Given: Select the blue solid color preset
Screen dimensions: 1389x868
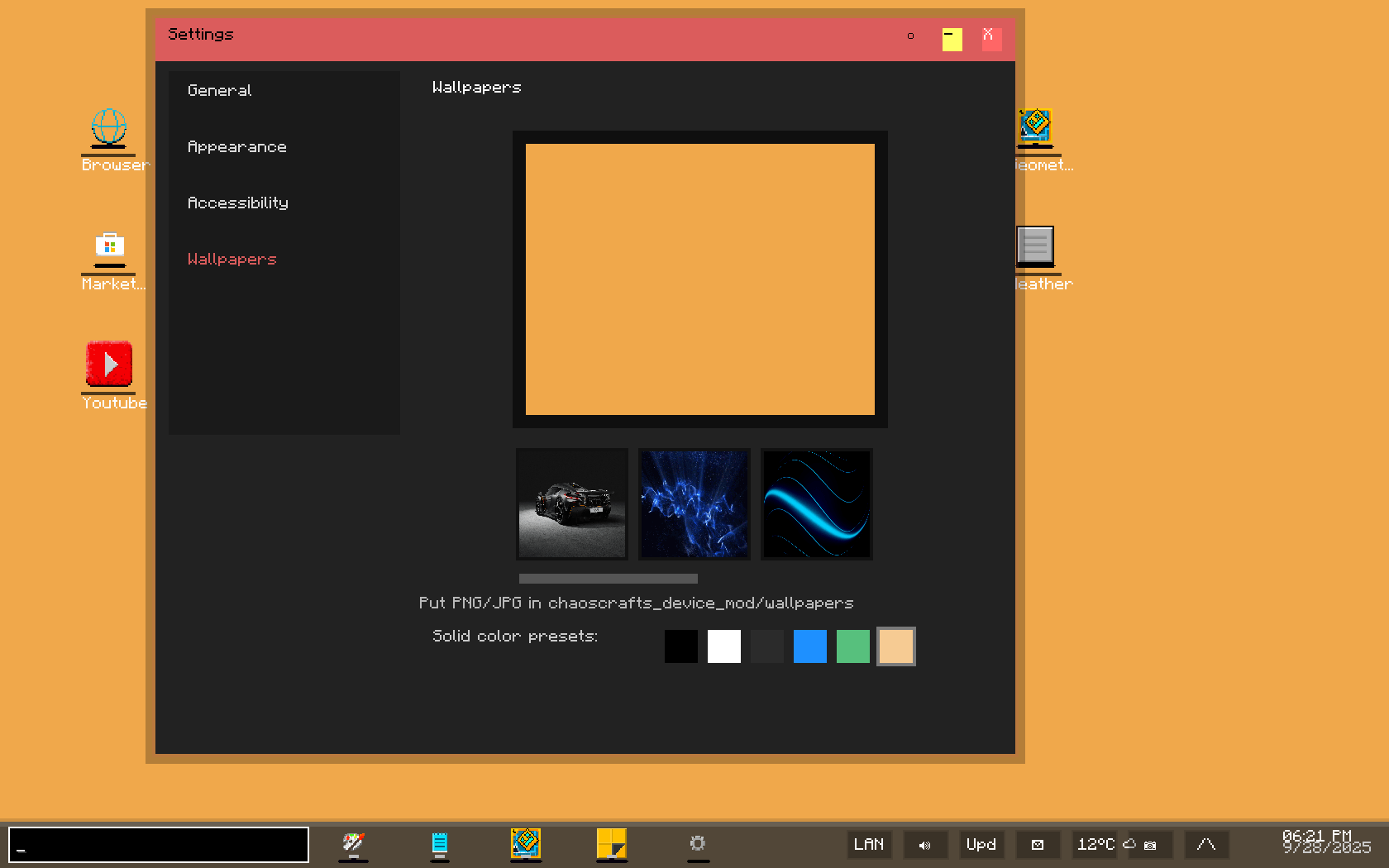Looking at the screenshot, I should point(810,646).
